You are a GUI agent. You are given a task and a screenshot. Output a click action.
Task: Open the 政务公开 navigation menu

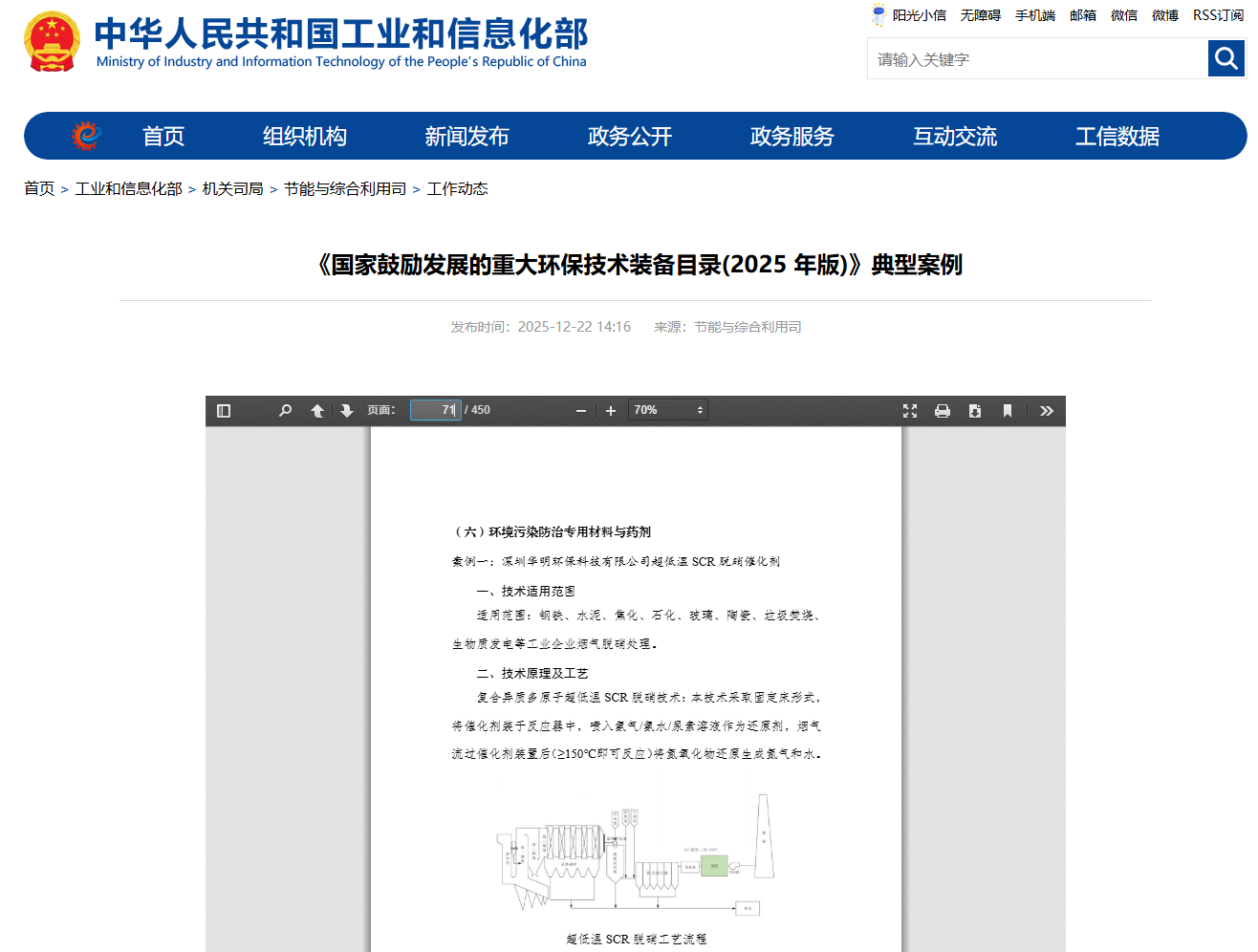pos(630,137)
